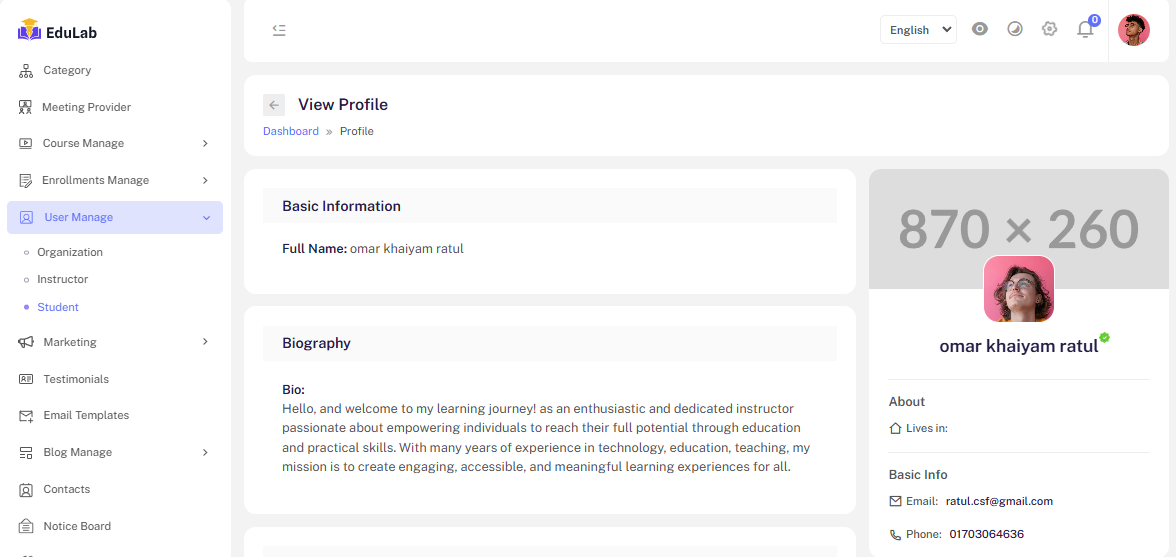Click the user avatar in the header
The image size is (1176, 557).
click(1134, 30)
